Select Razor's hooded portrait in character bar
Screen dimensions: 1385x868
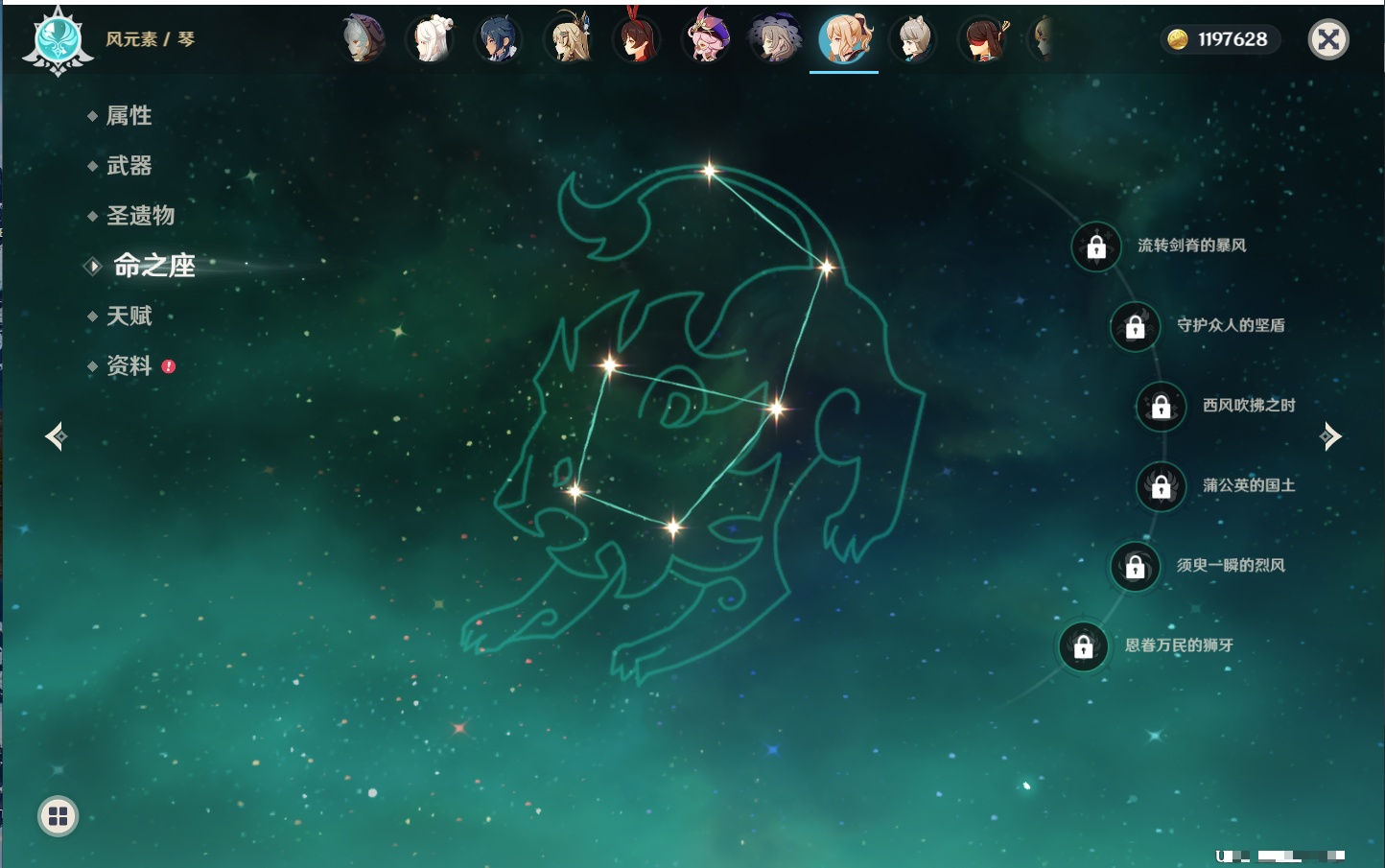pyautogui.click(x=364, y=39)
